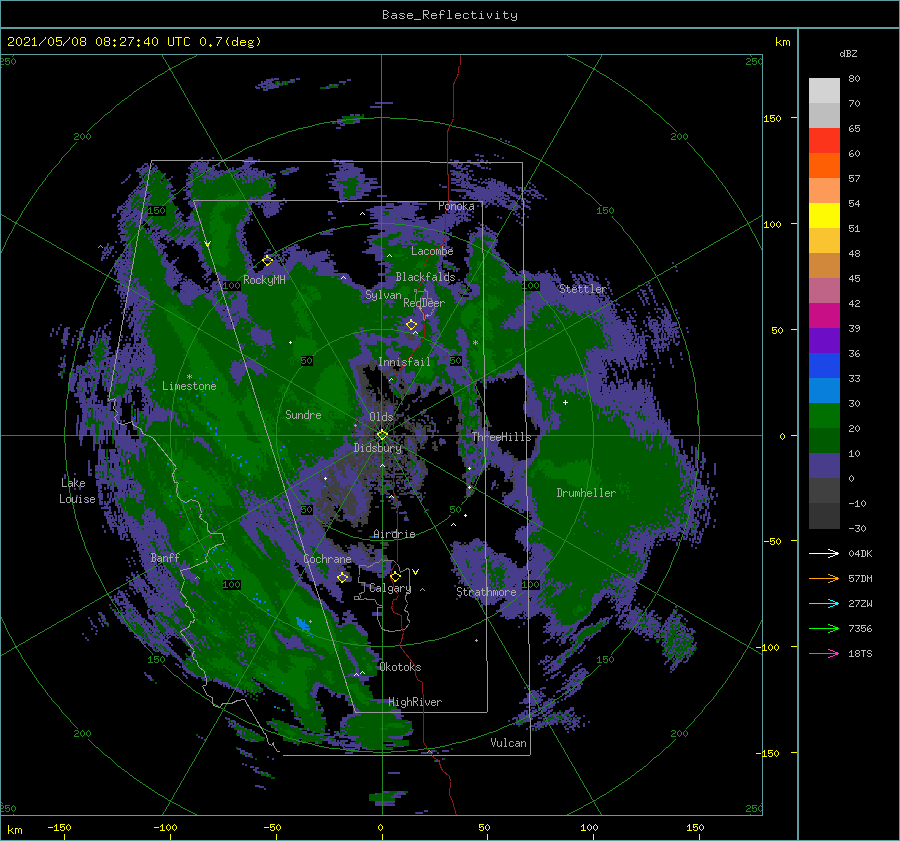Click the 18TS legend label
The image size is (900, 841).
pyautogui.click(x=860, y=653)
